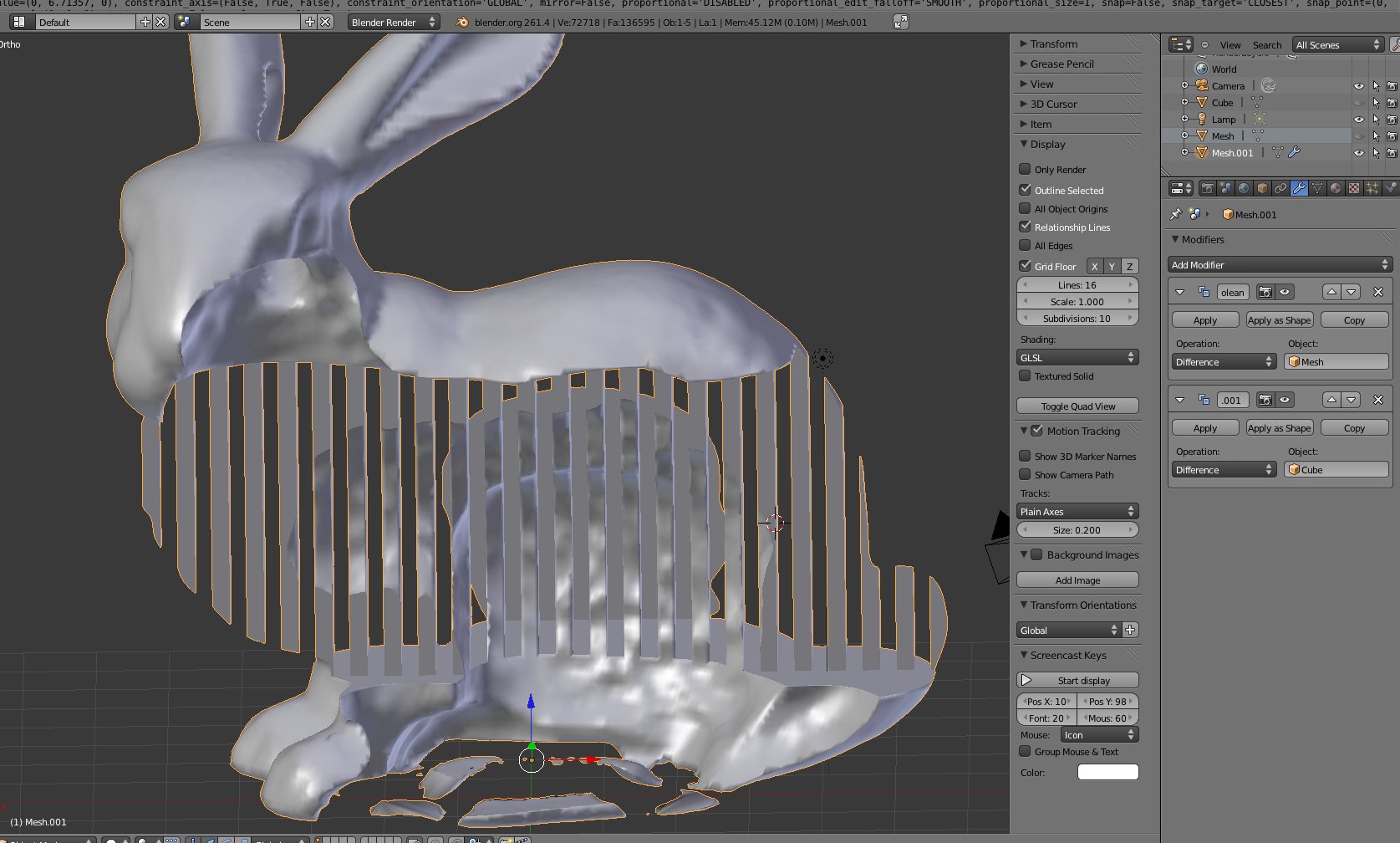Image resolution: width=1400 pixels, height=843 pixels.
Task: Hide the Lamp object with eye icon
Action: [1358, 120]
